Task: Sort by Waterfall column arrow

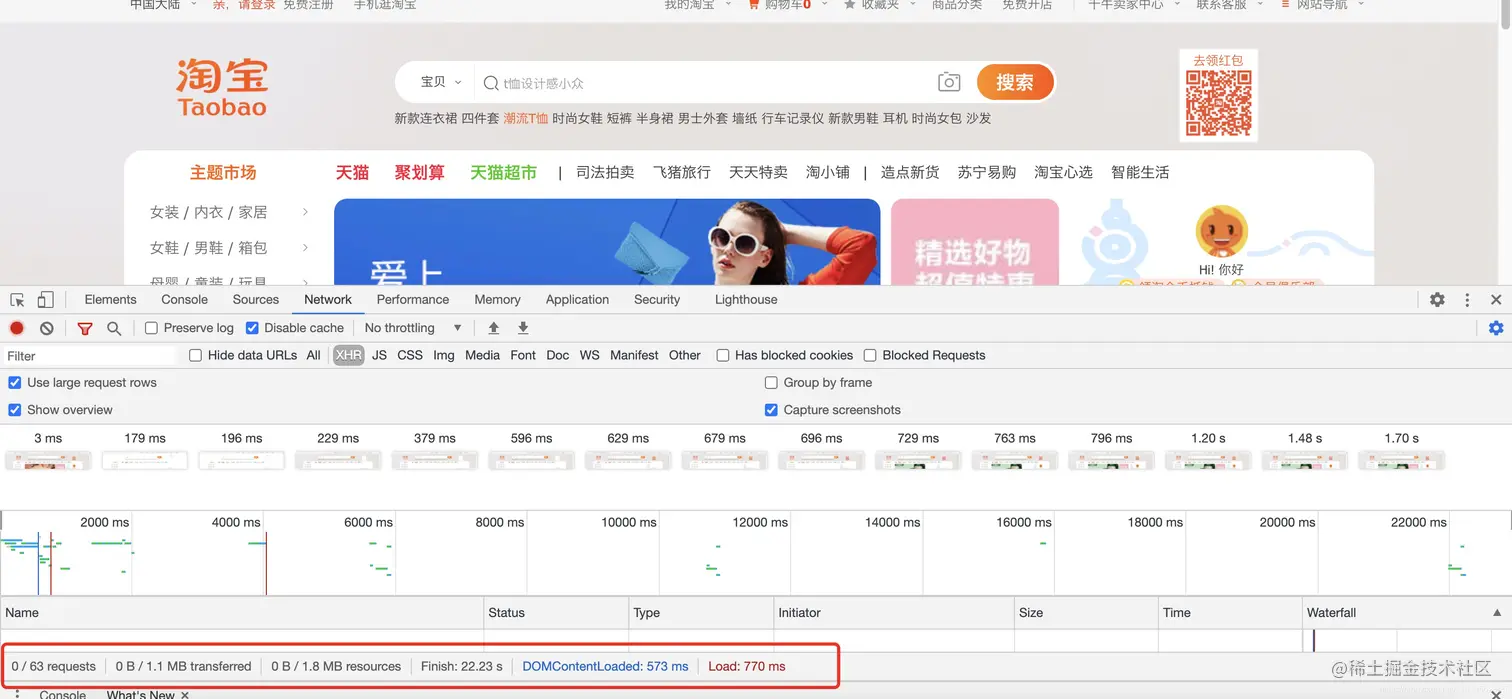Action: click(x=1497, y=613)
